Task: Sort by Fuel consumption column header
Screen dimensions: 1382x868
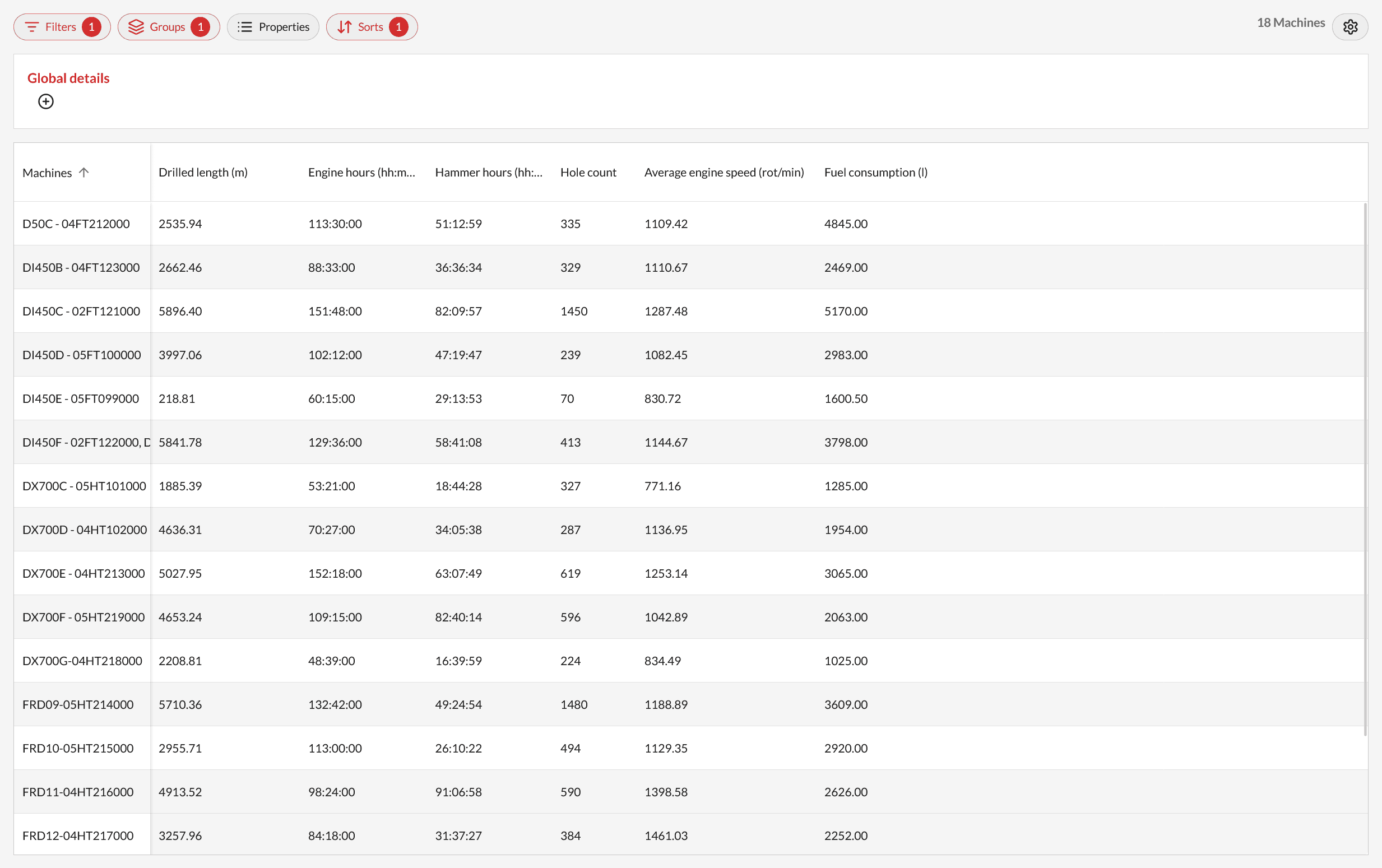Action: (x=875, y=172)
